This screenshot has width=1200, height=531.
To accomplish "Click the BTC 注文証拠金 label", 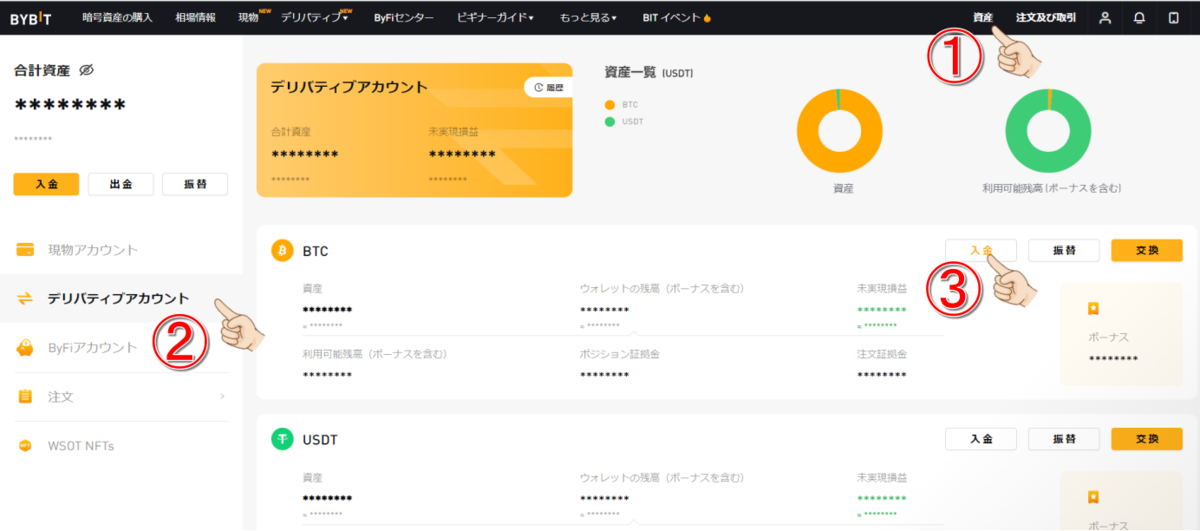I will point(882,354).
